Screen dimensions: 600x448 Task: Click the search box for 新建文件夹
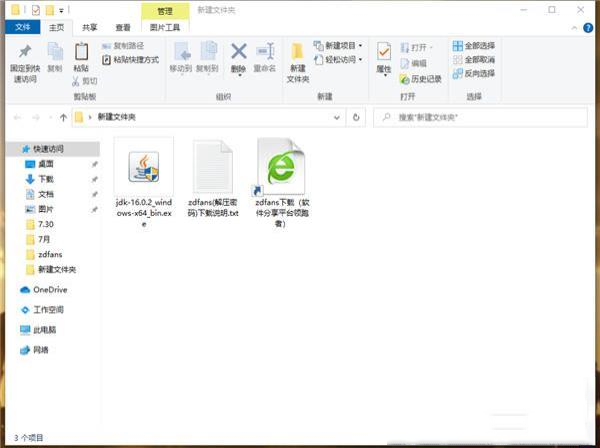point(480,117)
